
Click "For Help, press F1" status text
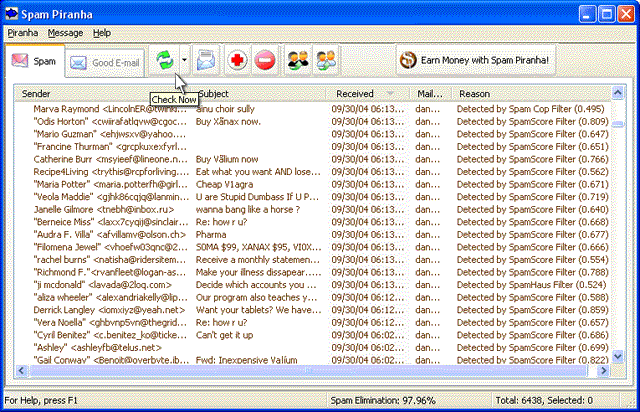click(41, 401)
